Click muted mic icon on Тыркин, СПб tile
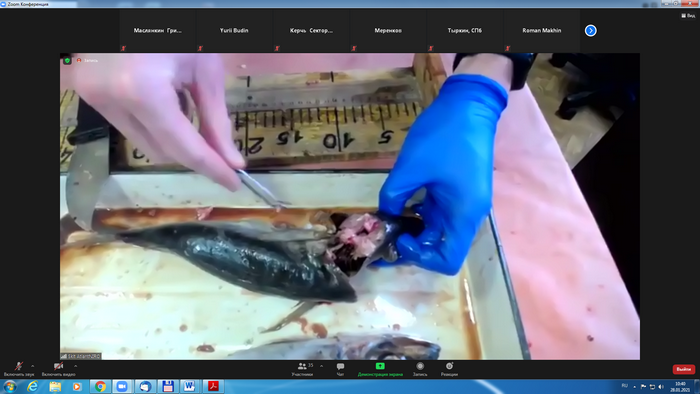Screen dimensions: 700x394 tap(430, 48)
